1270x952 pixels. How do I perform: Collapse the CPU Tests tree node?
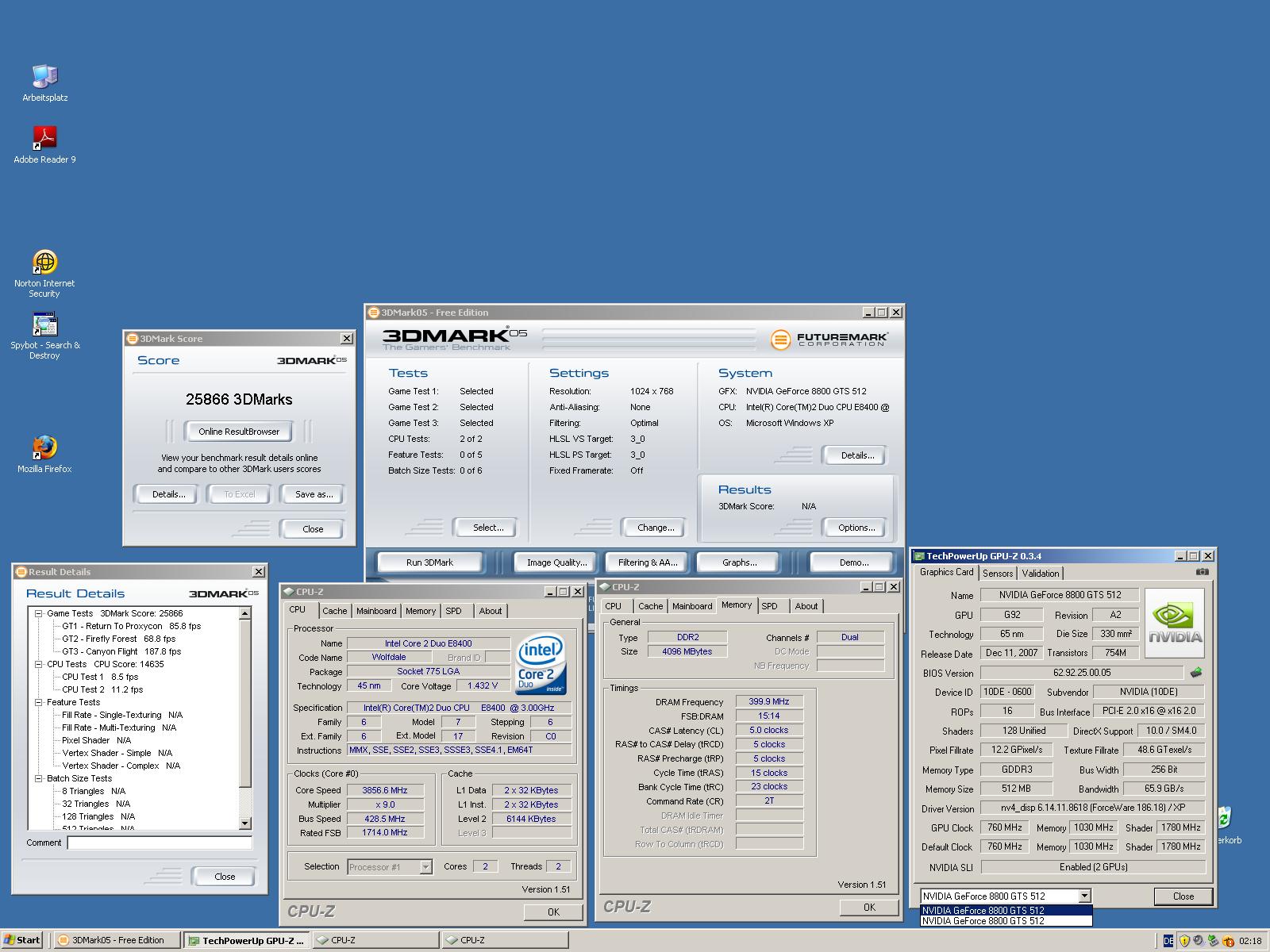click(x=38, y=664)
